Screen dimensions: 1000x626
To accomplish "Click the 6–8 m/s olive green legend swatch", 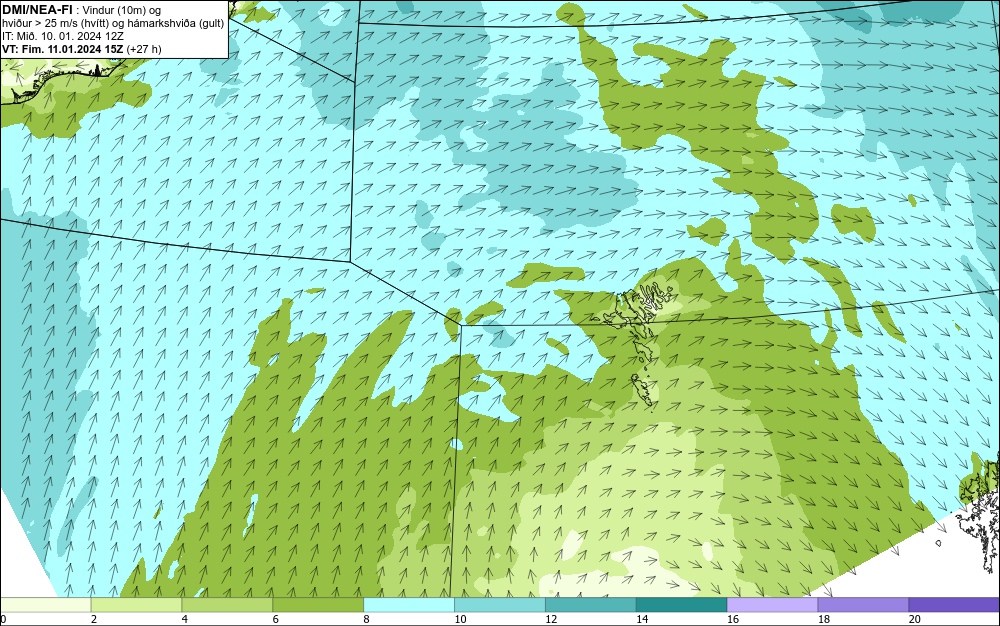I will pos(318,604).
